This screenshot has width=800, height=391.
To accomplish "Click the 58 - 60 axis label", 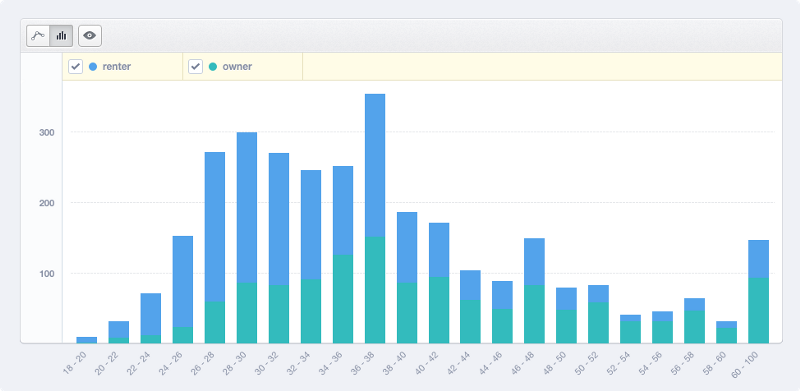I will (x=715, y=364).
